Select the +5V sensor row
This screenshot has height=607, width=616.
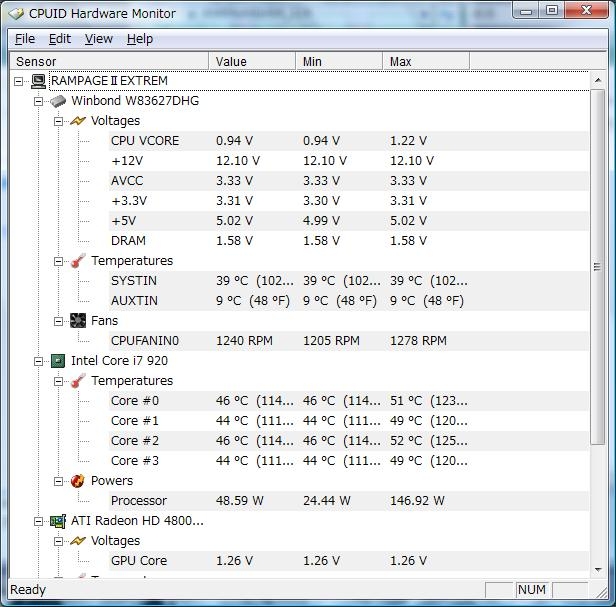coord(348,221)
